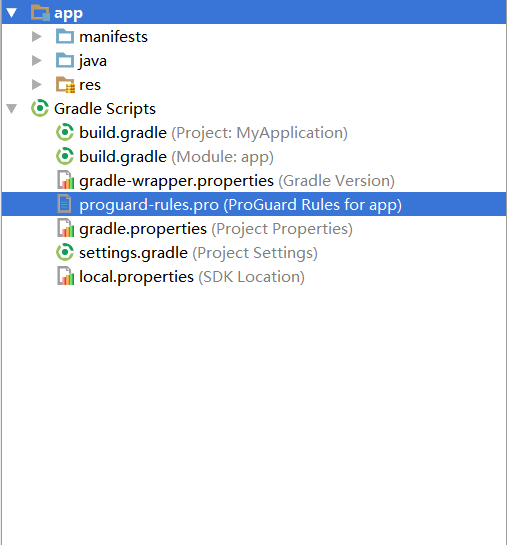Select build.gradle (Project: MyApplication)

coord(213,133)
